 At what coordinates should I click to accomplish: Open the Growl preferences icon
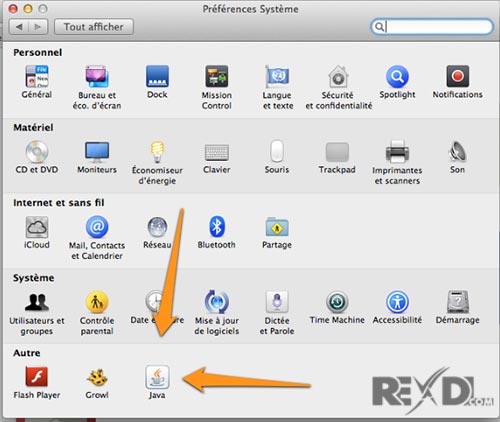[97, 377]
